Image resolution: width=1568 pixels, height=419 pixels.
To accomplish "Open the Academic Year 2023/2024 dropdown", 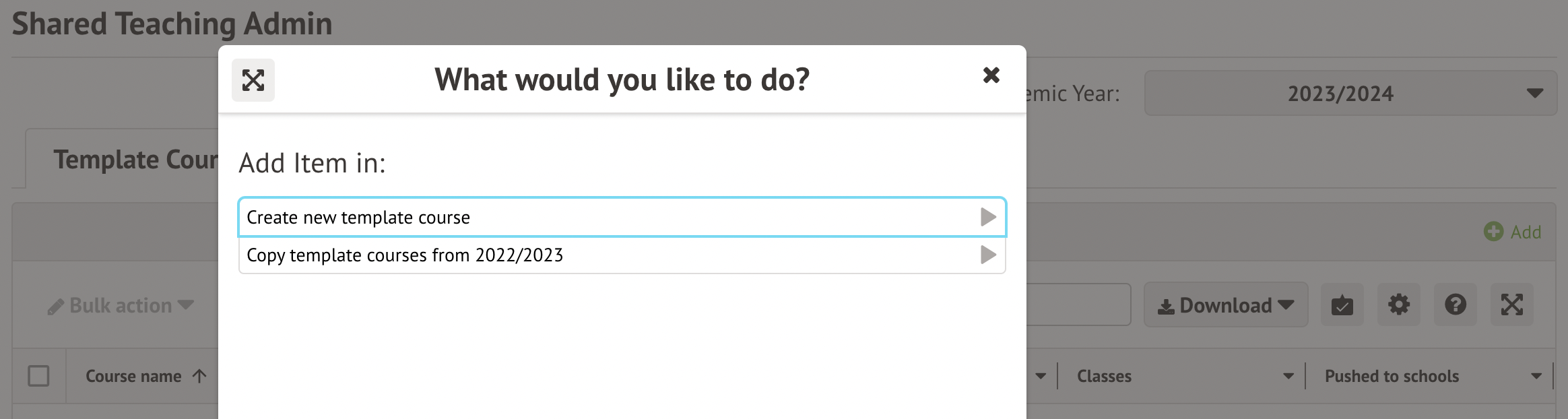I will (x=1350, y=93).
